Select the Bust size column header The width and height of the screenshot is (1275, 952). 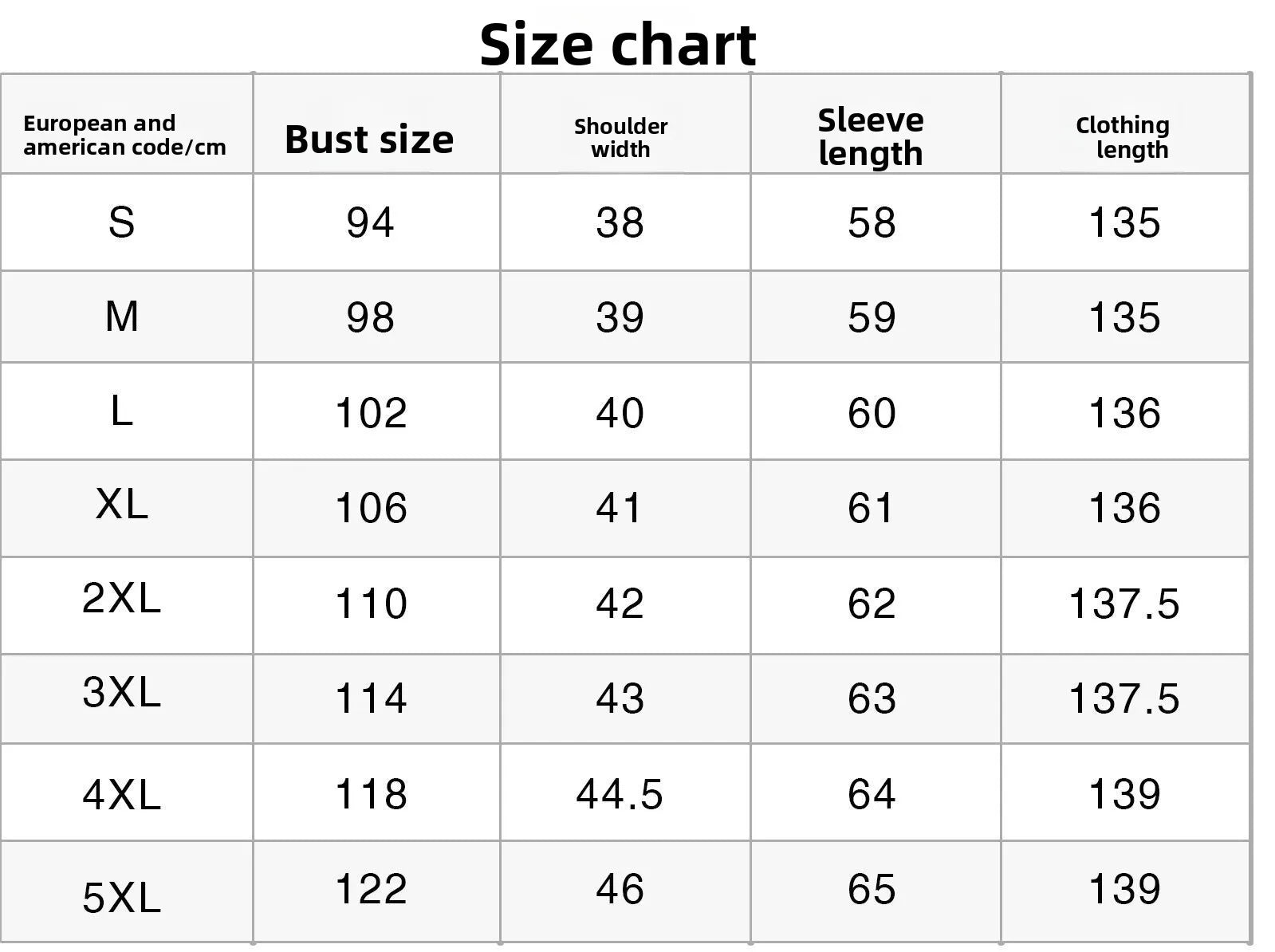point(369,139)
